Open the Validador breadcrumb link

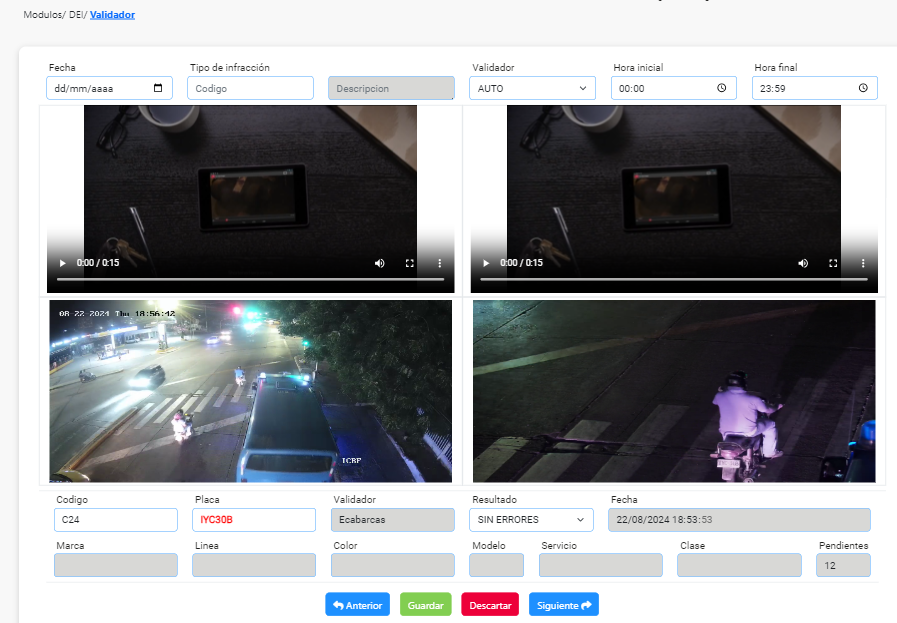pos(112,15)
